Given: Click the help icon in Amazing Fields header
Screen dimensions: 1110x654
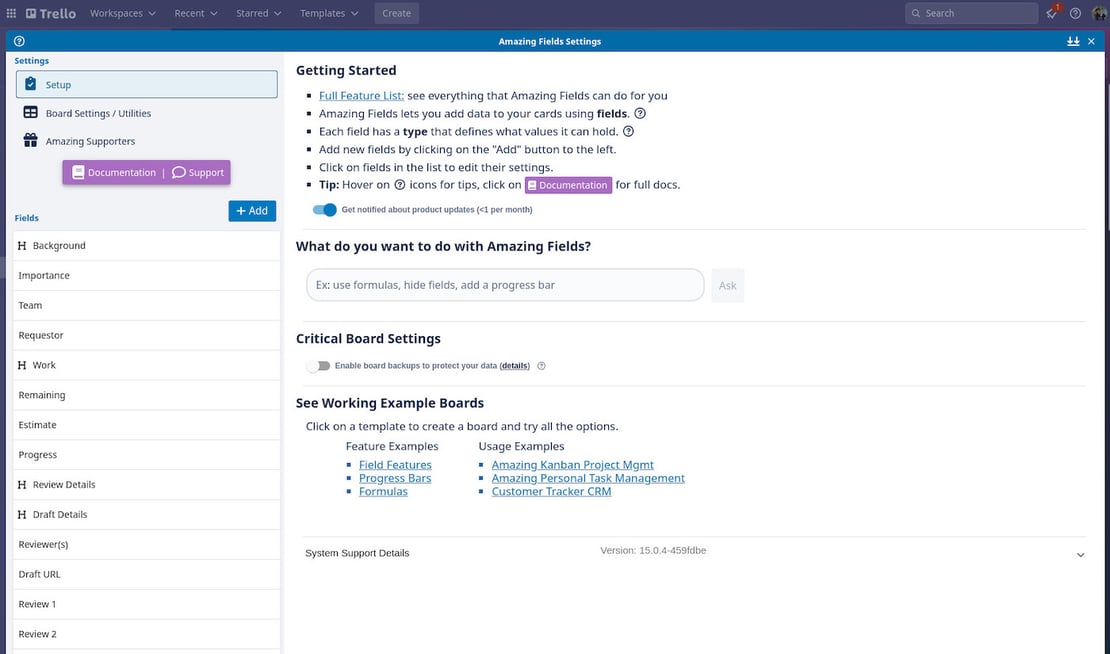Looking at the screenshot, I should click(19, 41).
